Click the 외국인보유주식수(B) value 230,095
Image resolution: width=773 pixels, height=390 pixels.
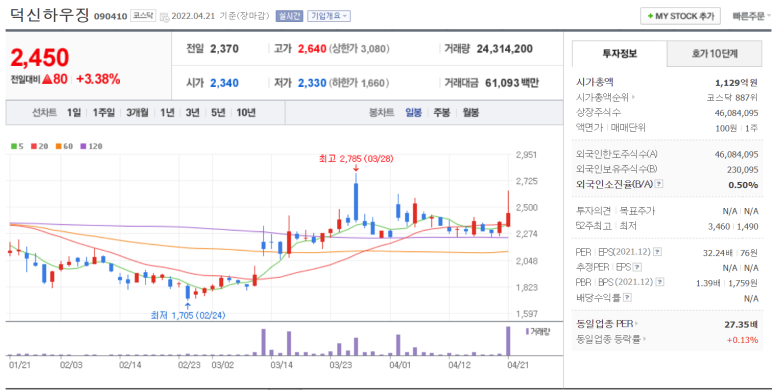(741, 169)
